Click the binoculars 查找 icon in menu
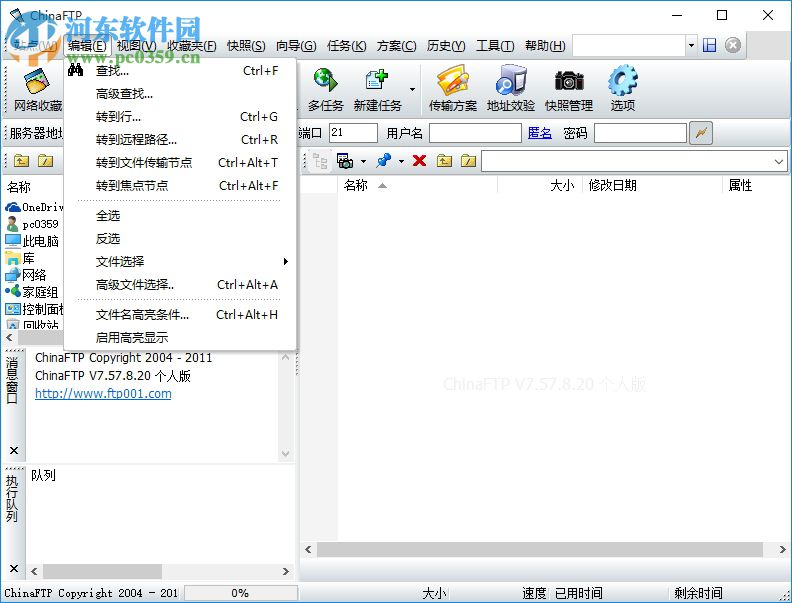 tap(75, 70)
